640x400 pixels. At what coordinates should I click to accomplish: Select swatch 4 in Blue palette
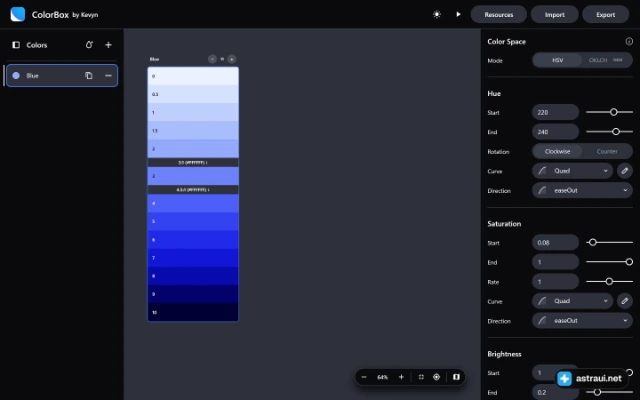193,203
